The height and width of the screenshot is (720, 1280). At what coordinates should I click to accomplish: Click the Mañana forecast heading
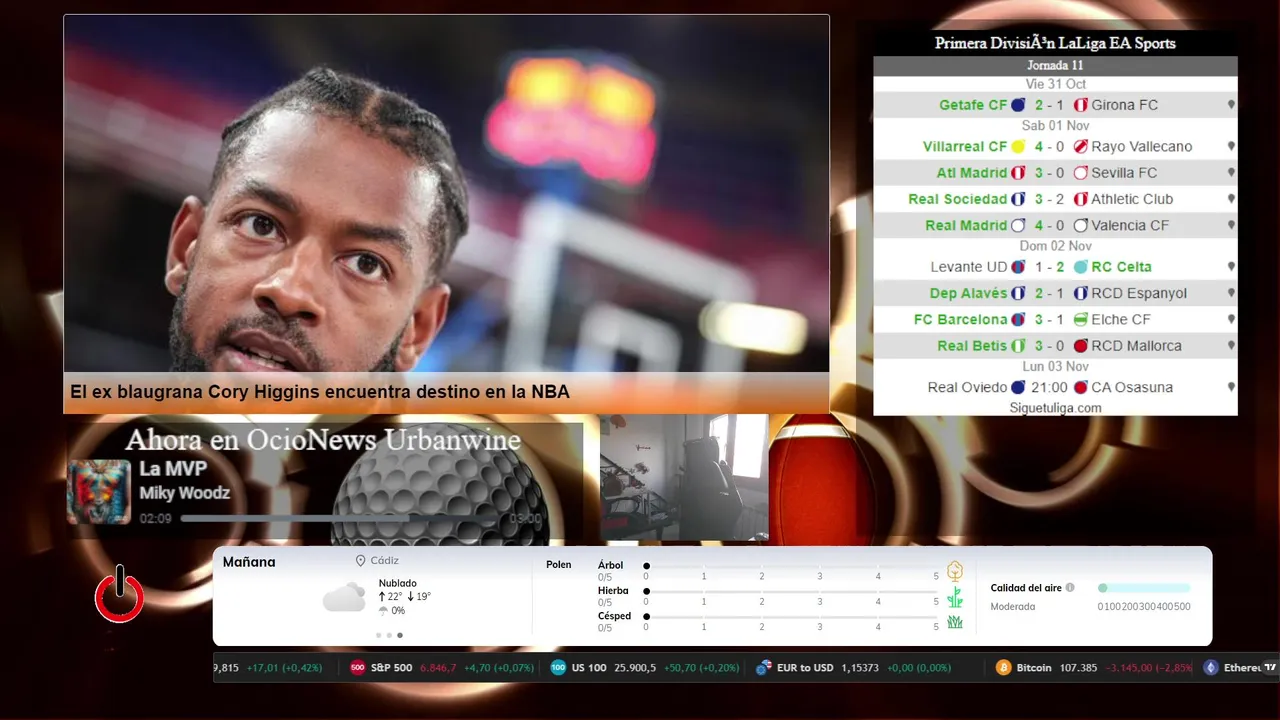pos(249,562)
